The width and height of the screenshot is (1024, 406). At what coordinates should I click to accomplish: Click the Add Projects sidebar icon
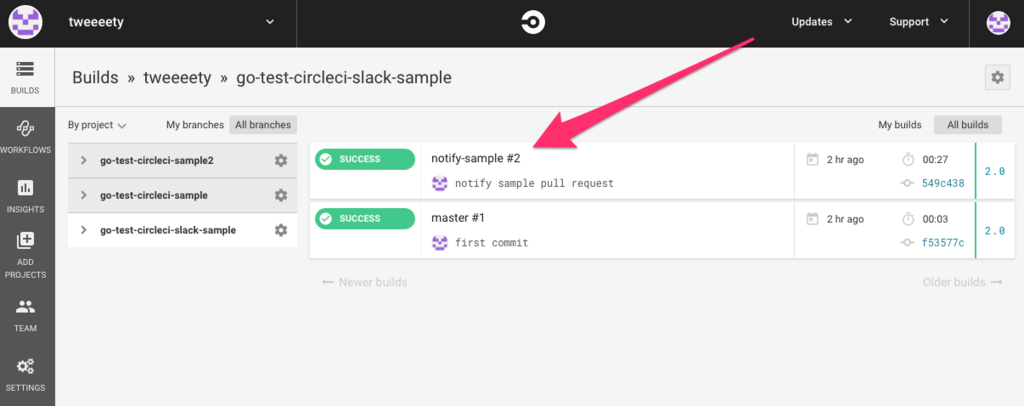click(26, 250)
